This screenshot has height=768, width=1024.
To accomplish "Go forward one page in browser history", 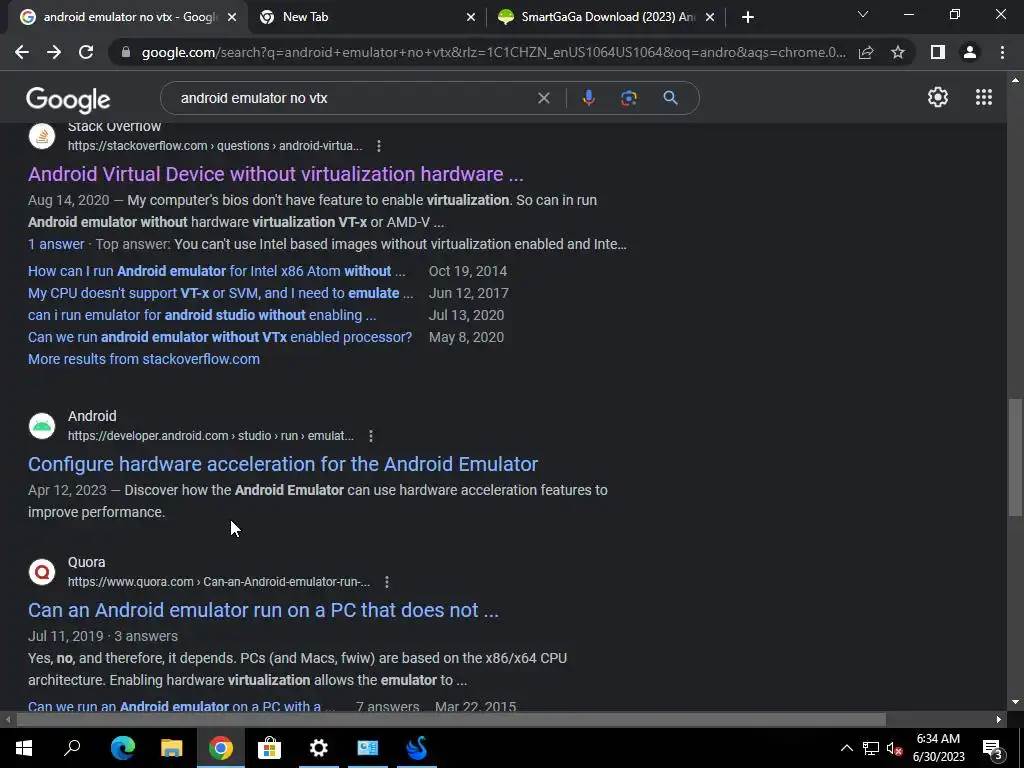I will 54,52.
